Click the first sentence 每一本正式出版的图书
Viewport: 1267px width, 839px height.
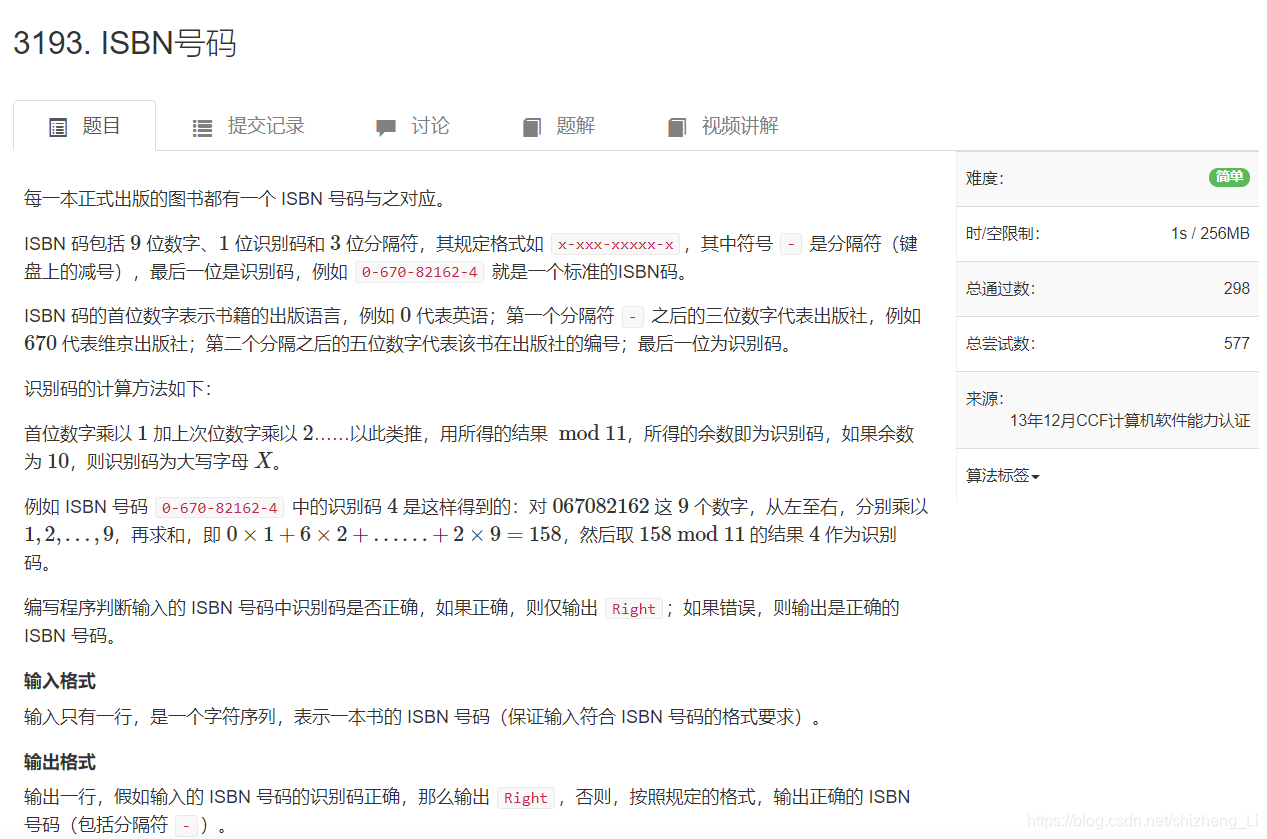[x=235, y=198]
